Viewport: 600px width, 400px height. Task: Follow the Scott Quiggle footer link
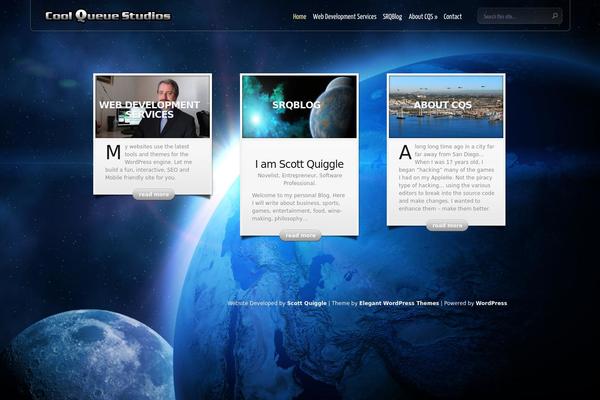[307, 303]
